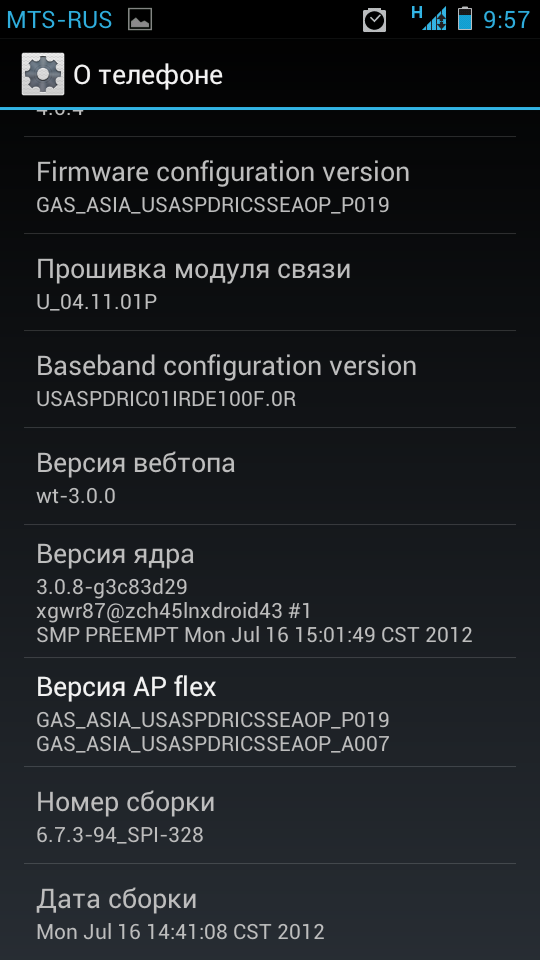Select the Версия AP flex item
The height and width of the screenshot is (960, 540).
click(270, 712)
